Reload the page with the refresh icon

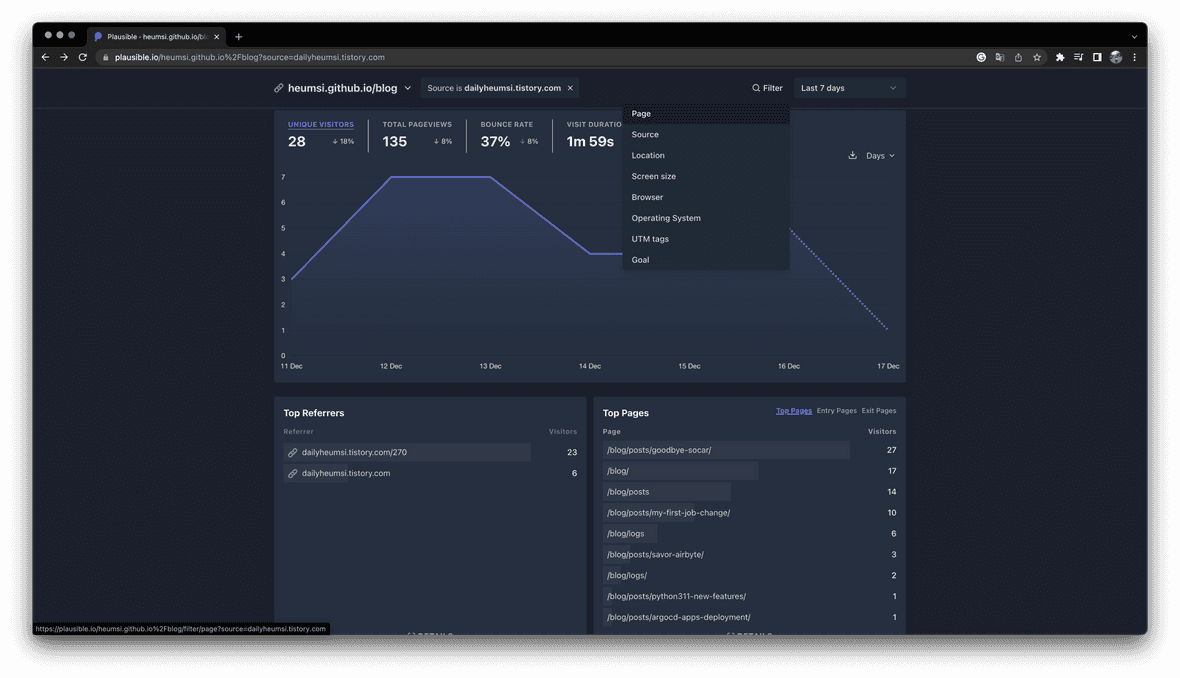tap(83, 57)
